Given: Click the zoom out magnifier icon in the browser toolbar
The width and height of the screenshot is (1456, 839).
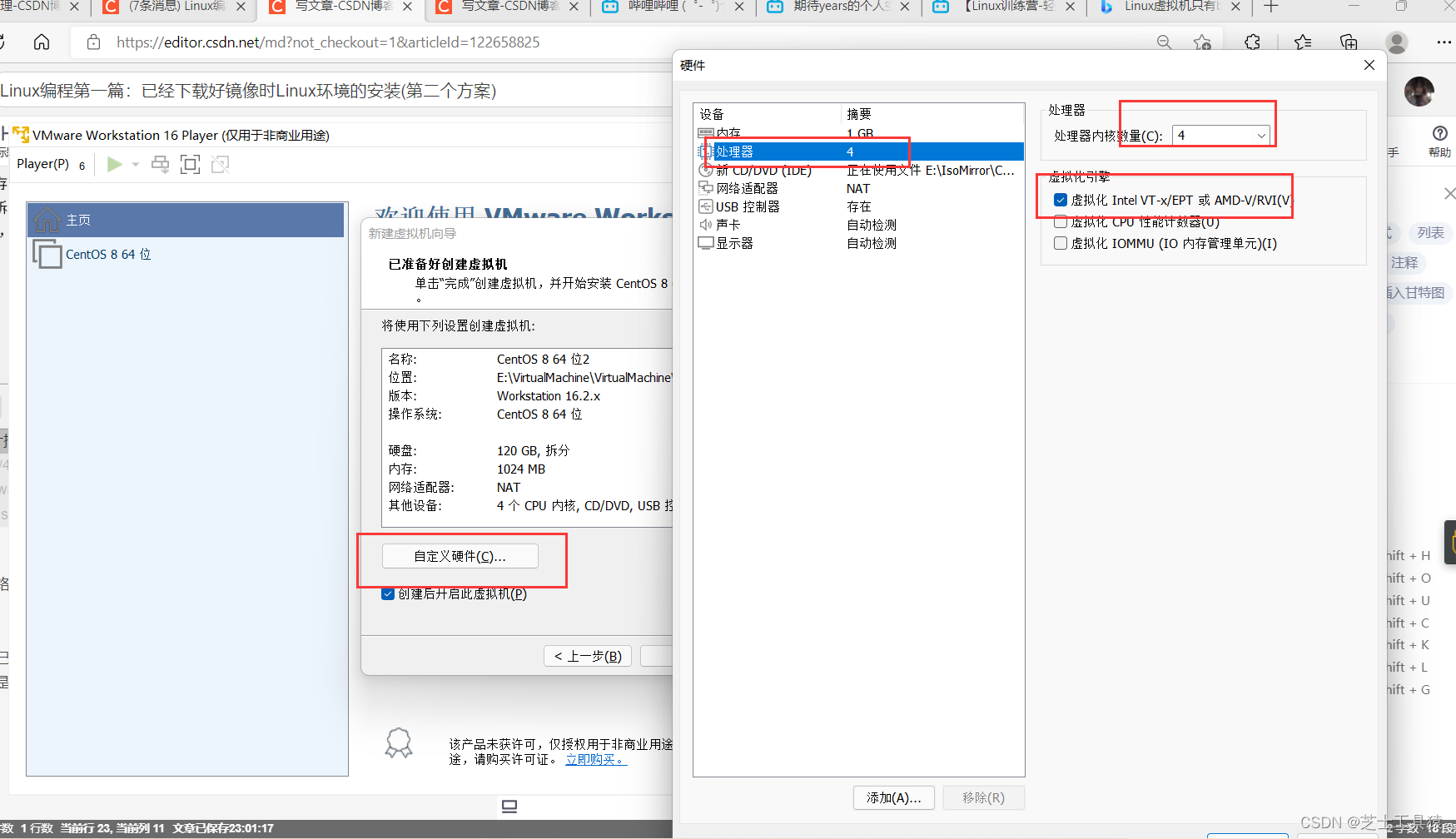Looking at the screenshot, I should click(1165, 42).
